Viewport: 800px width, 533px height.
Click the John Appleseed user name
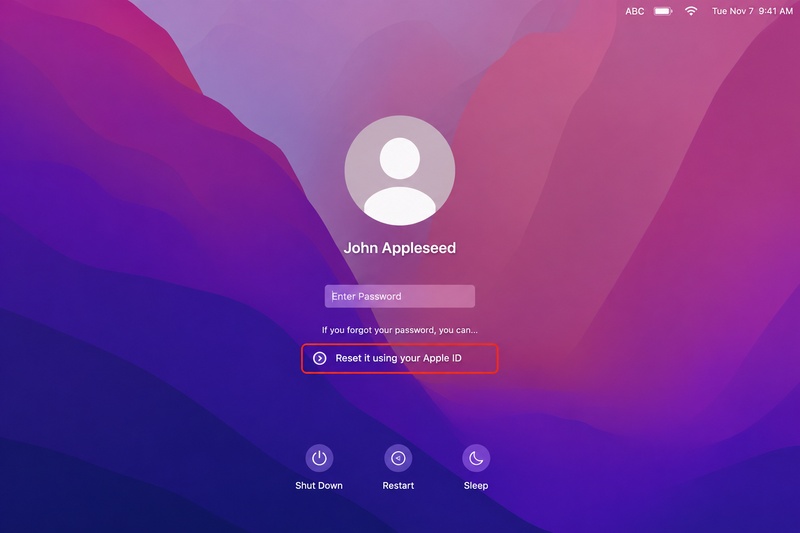399,248
